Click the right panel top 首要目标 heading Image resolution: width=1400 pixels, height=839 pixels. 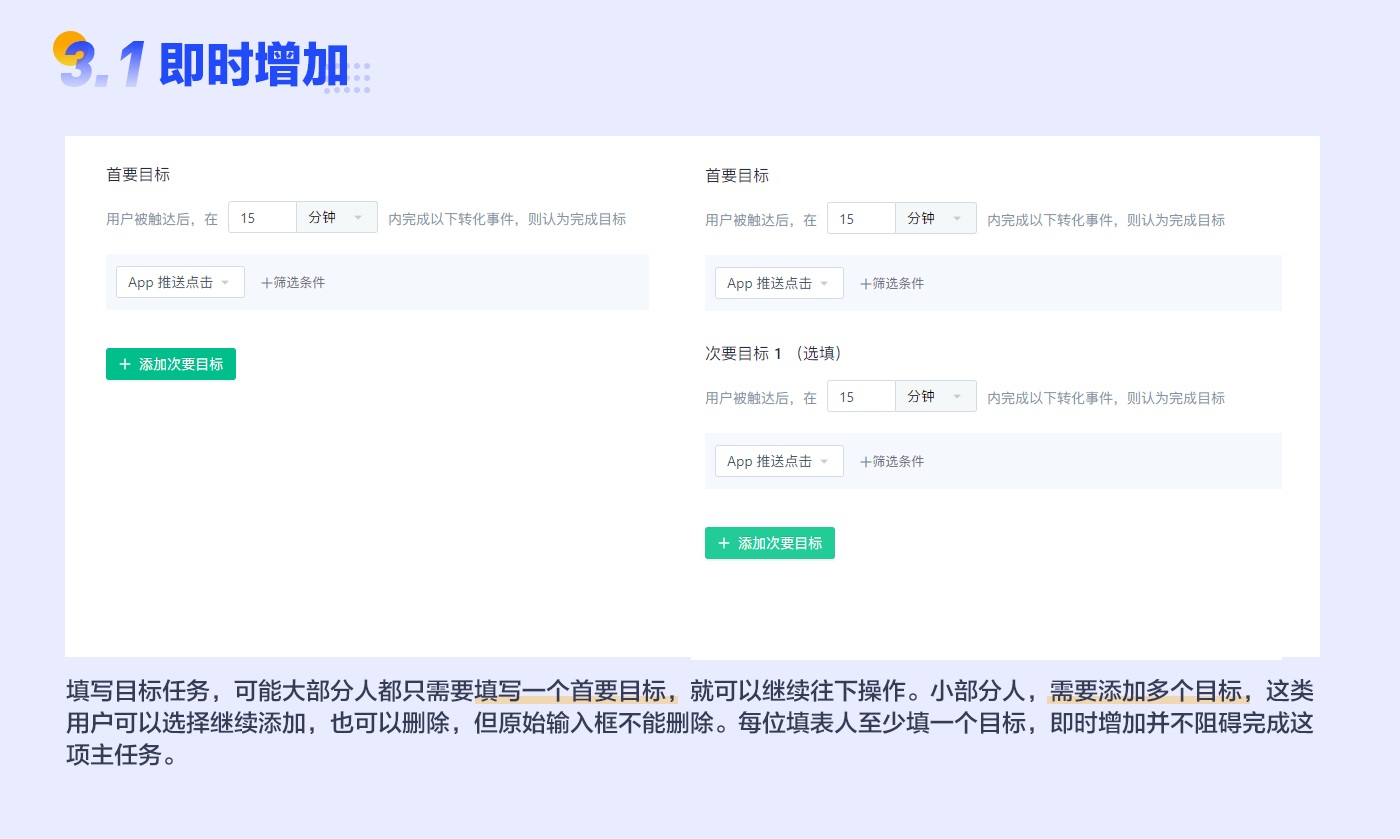[x=737, y=175]
